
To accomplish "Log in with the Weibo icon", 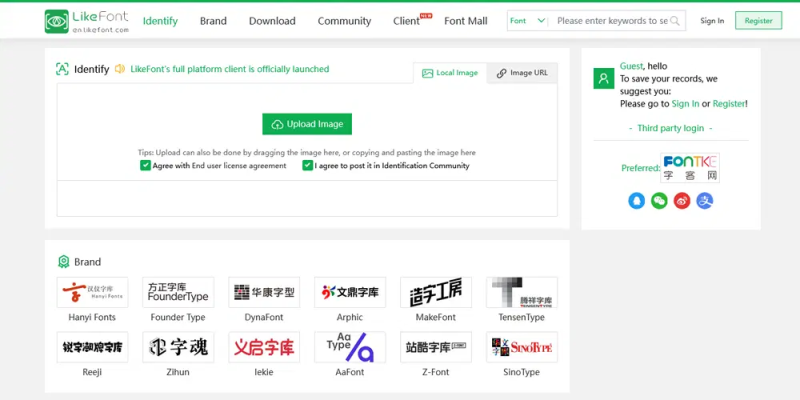I will coord(682,201).
